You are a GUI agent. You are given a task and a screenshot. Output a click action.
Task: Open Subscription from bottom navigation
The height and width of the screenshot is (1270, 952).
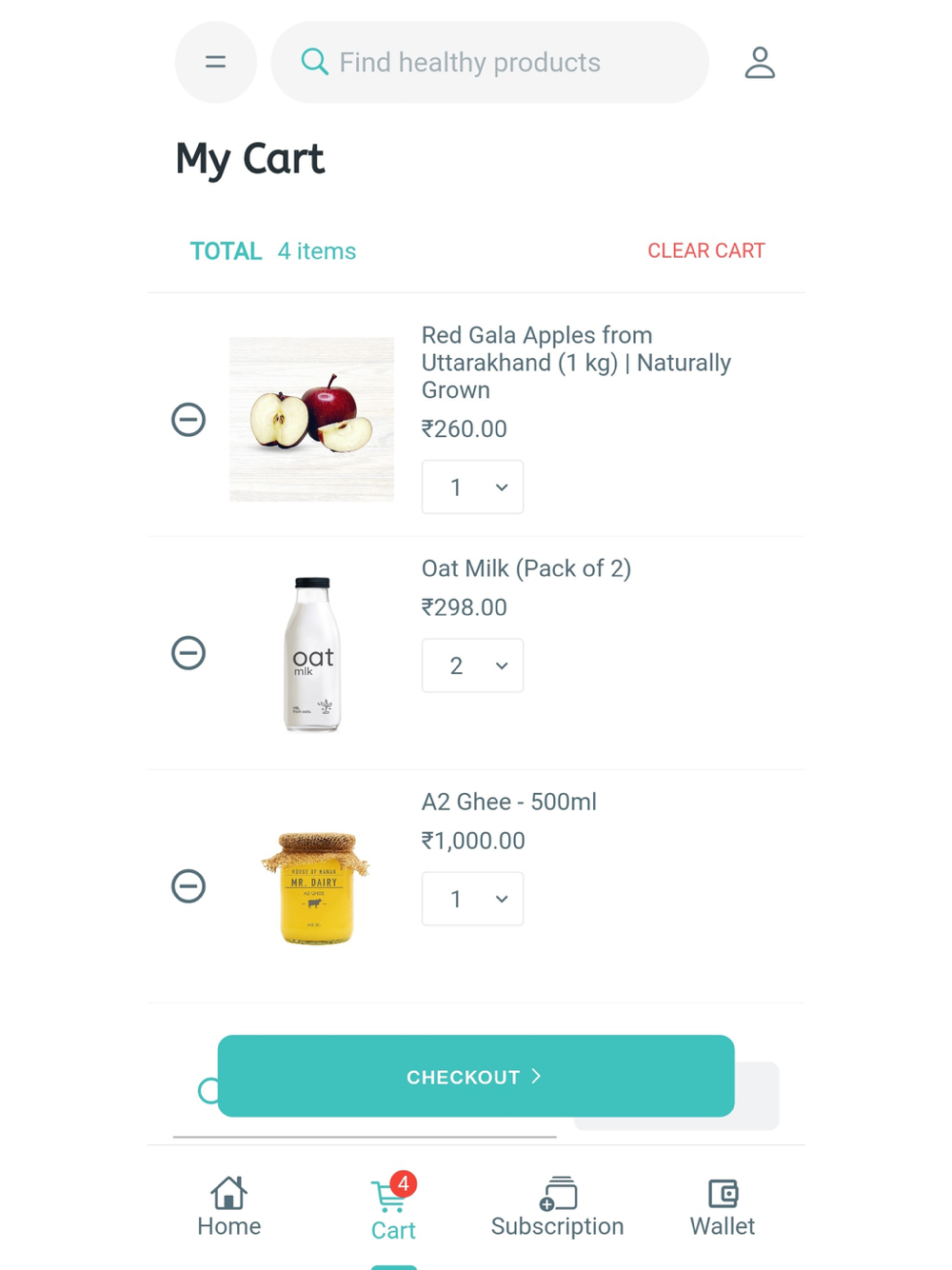click(x=558, y=1207)
